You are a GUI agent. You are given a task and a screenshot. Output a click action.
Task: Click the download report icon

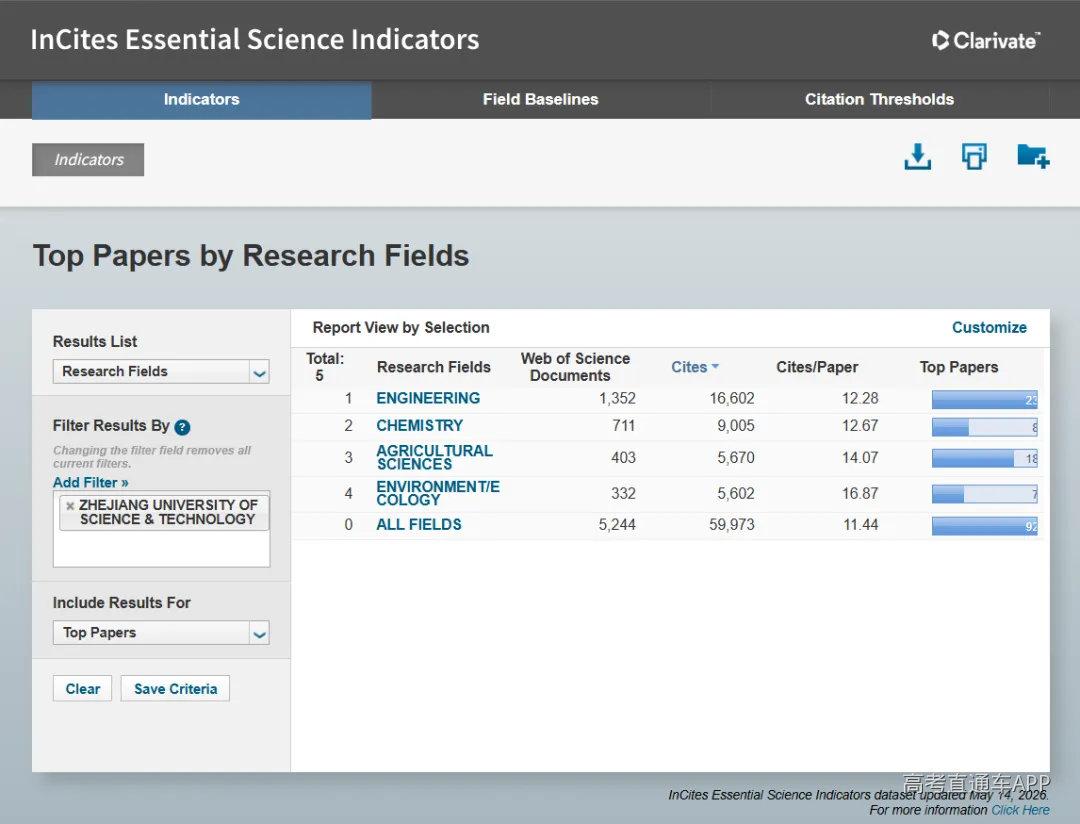click(917, 156)
